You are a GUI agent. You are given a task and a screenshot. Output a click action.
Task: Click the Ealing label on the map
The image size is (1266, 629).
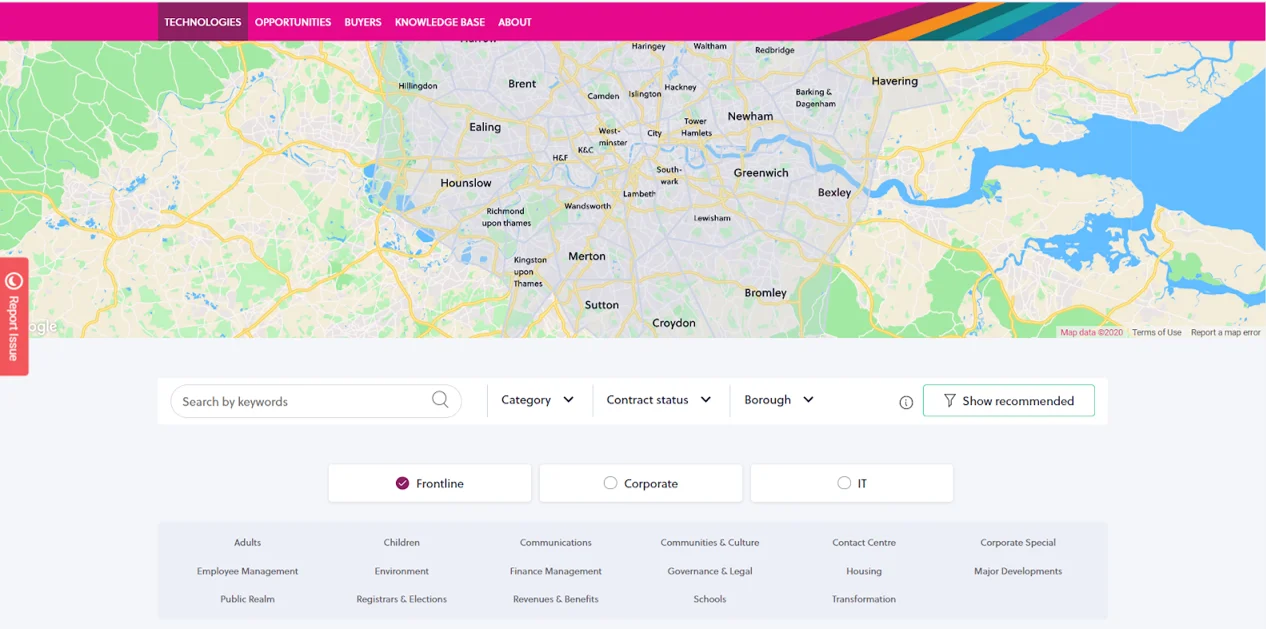click(485, 127)
